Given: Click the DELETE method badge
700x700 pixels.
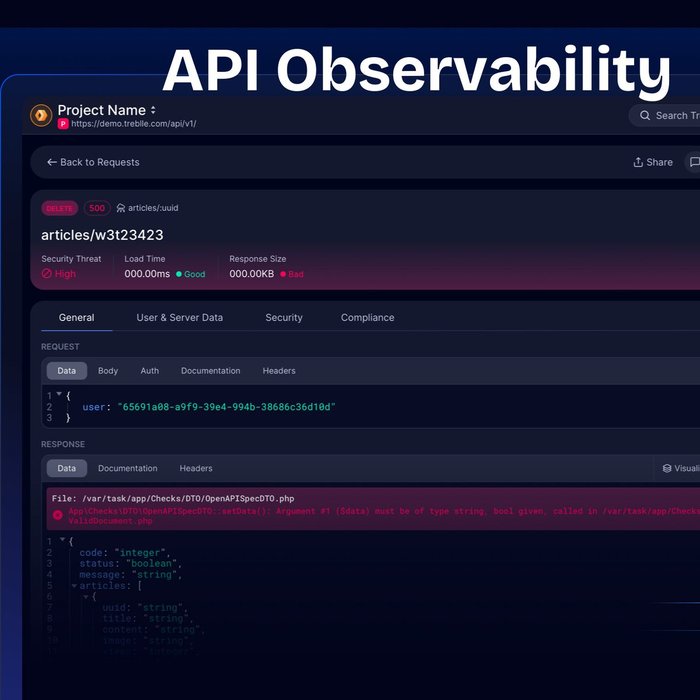Looking at the screenshot, I should 59,208.
